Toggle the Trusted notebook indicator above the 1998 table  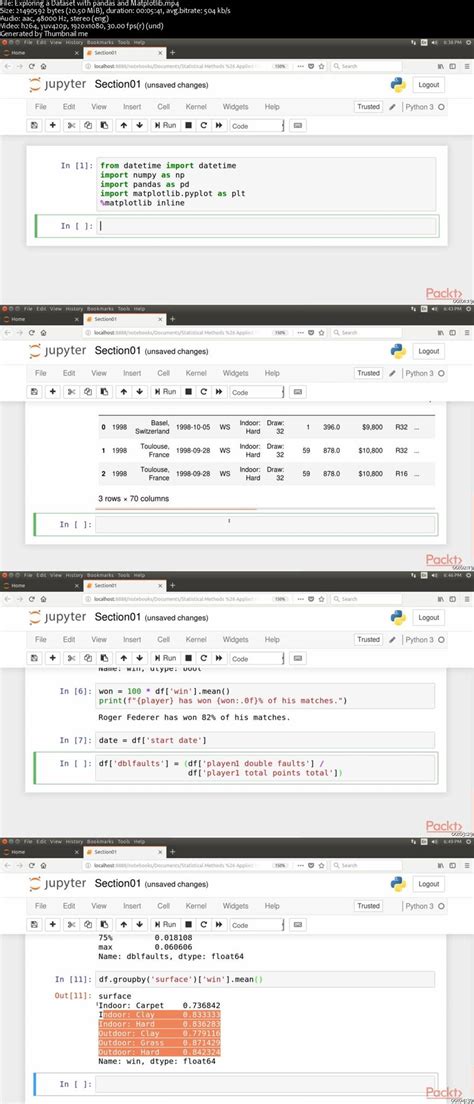(x=368, y=373)
